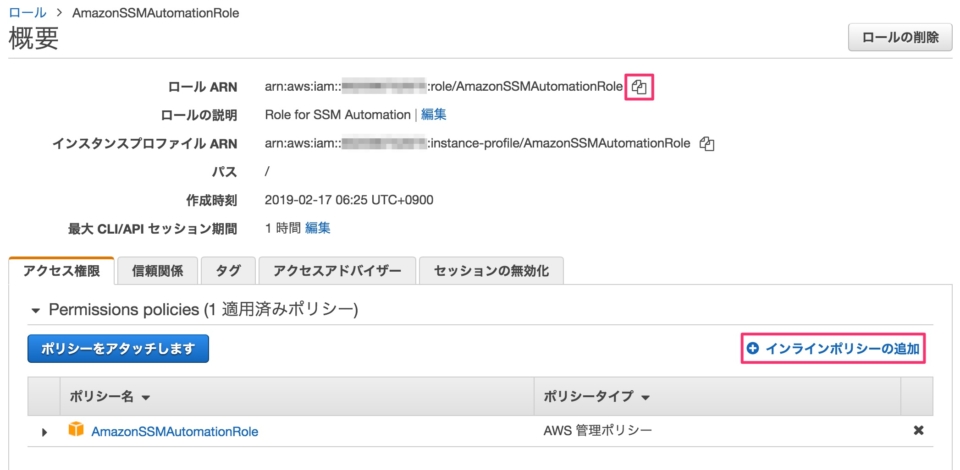Expand the AmazonSSMAutomationRole policy row
Screen dimensions: 960x470
click(x=44, y=432)
